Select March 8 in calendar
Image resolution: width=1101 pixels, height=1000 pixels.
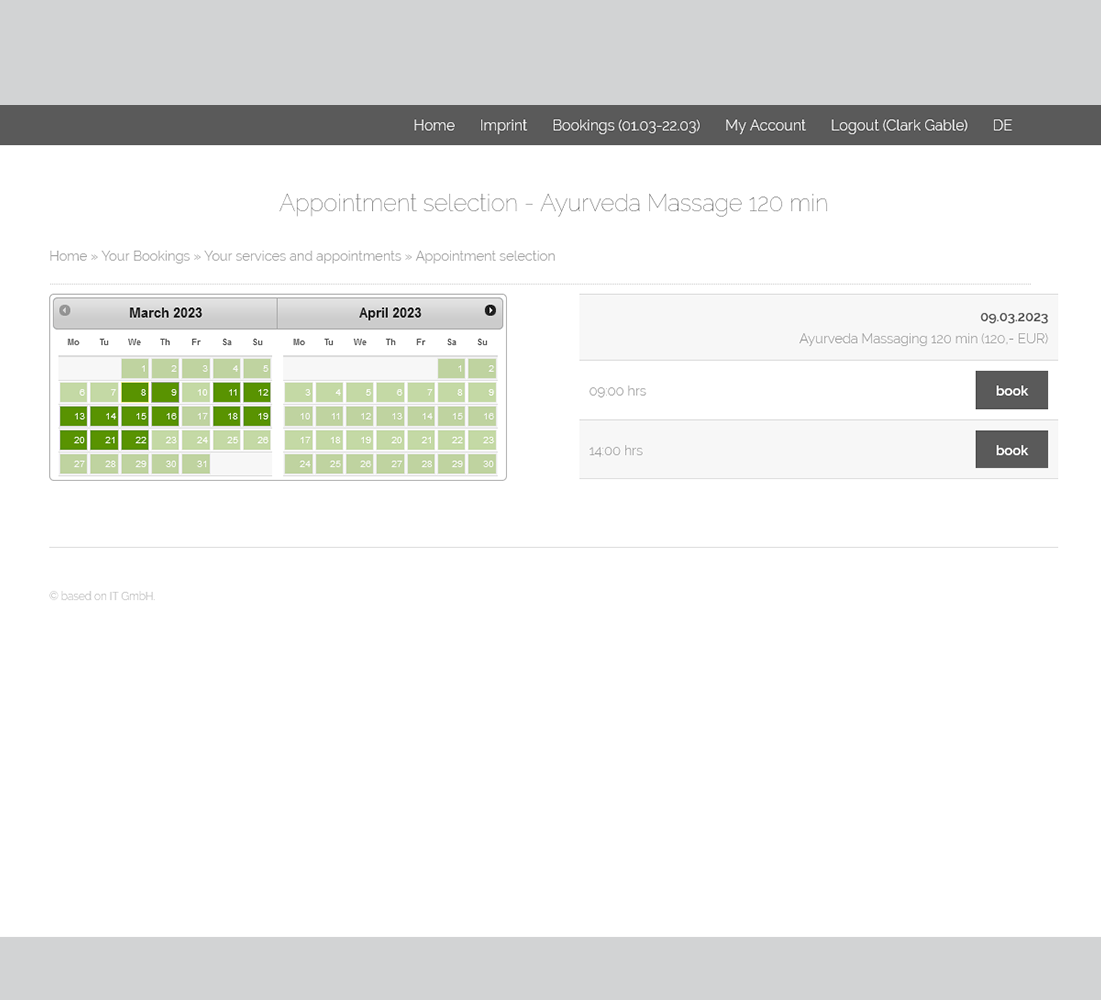(x=135, y=393)
